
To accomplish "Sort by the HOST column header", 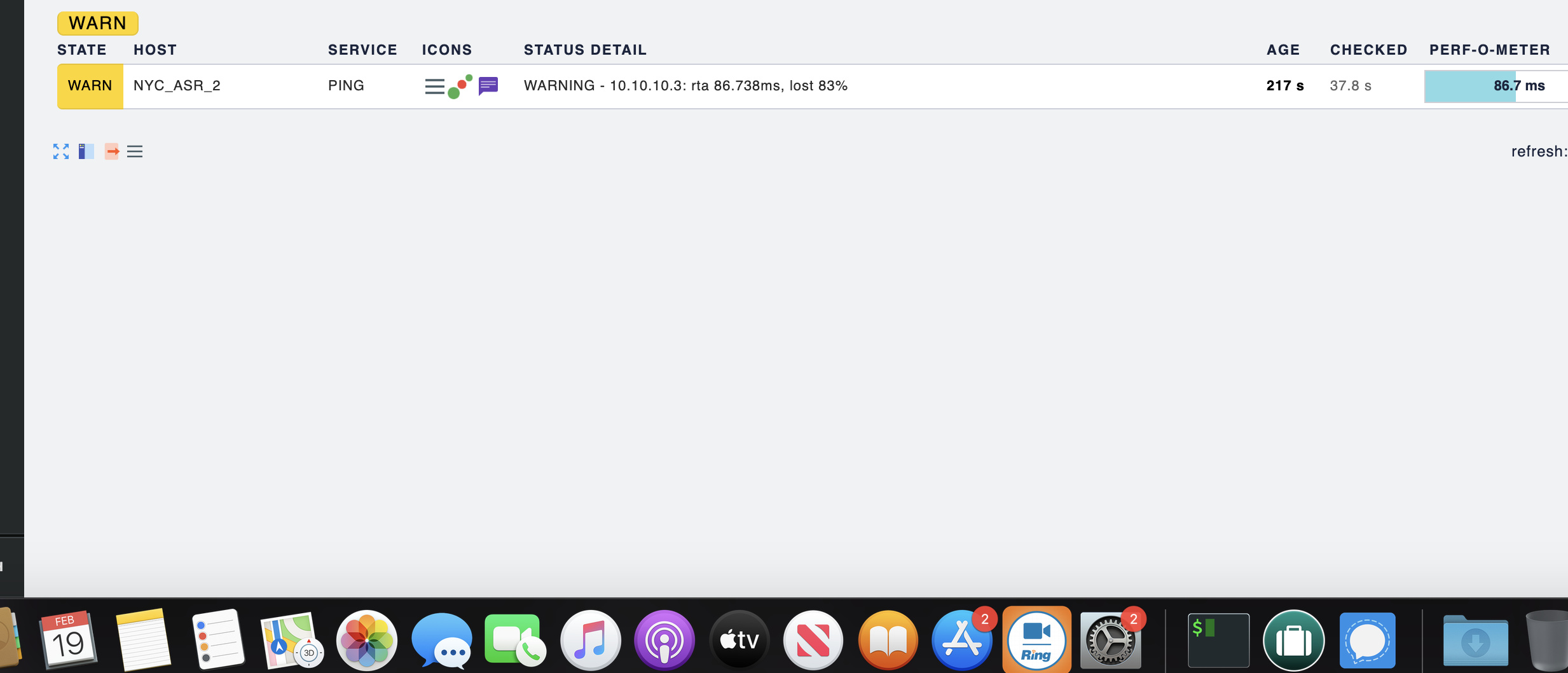I will [155, 50].
